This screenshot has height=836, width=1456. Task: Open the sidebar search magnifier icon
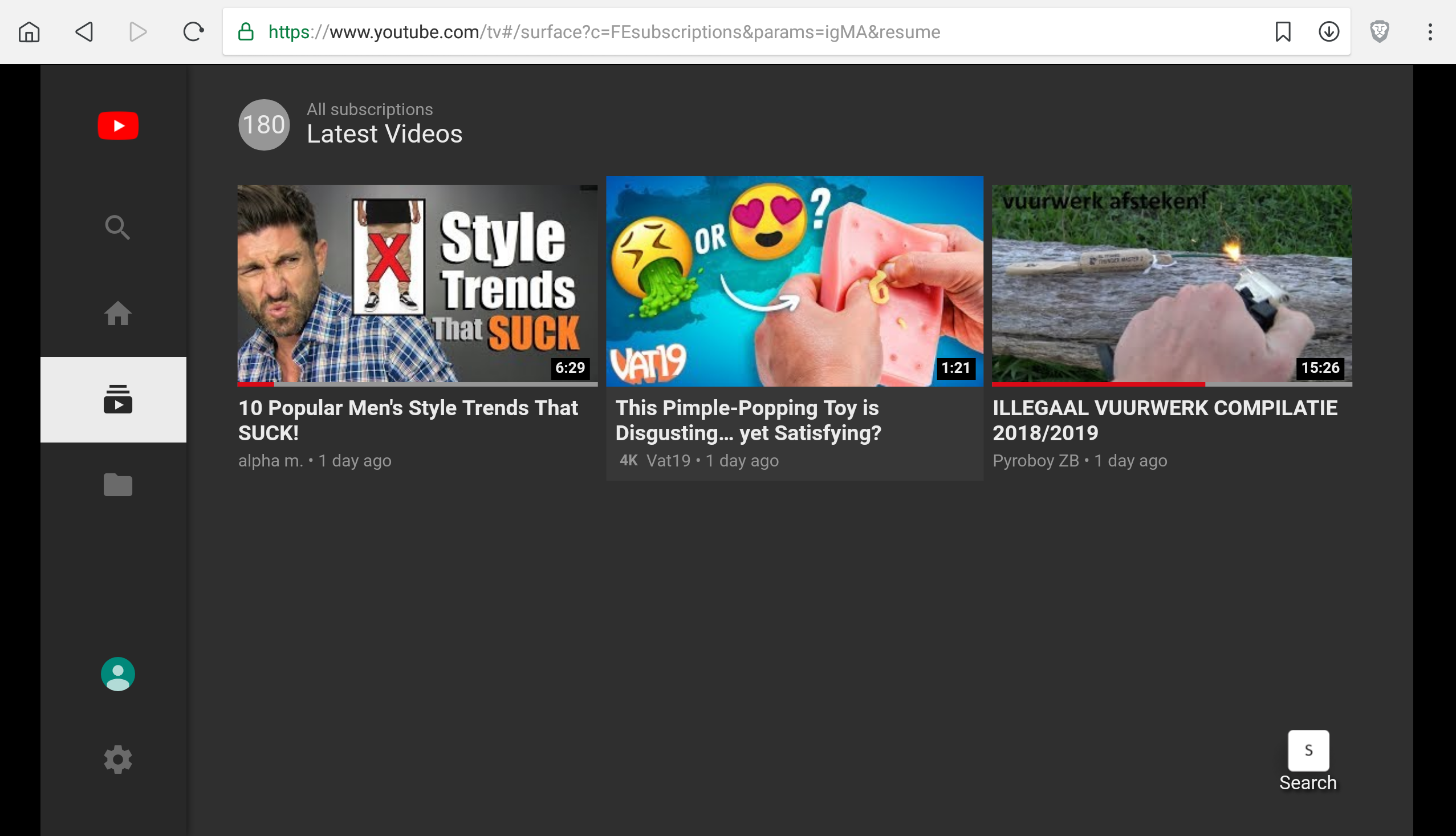click(117, 228)
